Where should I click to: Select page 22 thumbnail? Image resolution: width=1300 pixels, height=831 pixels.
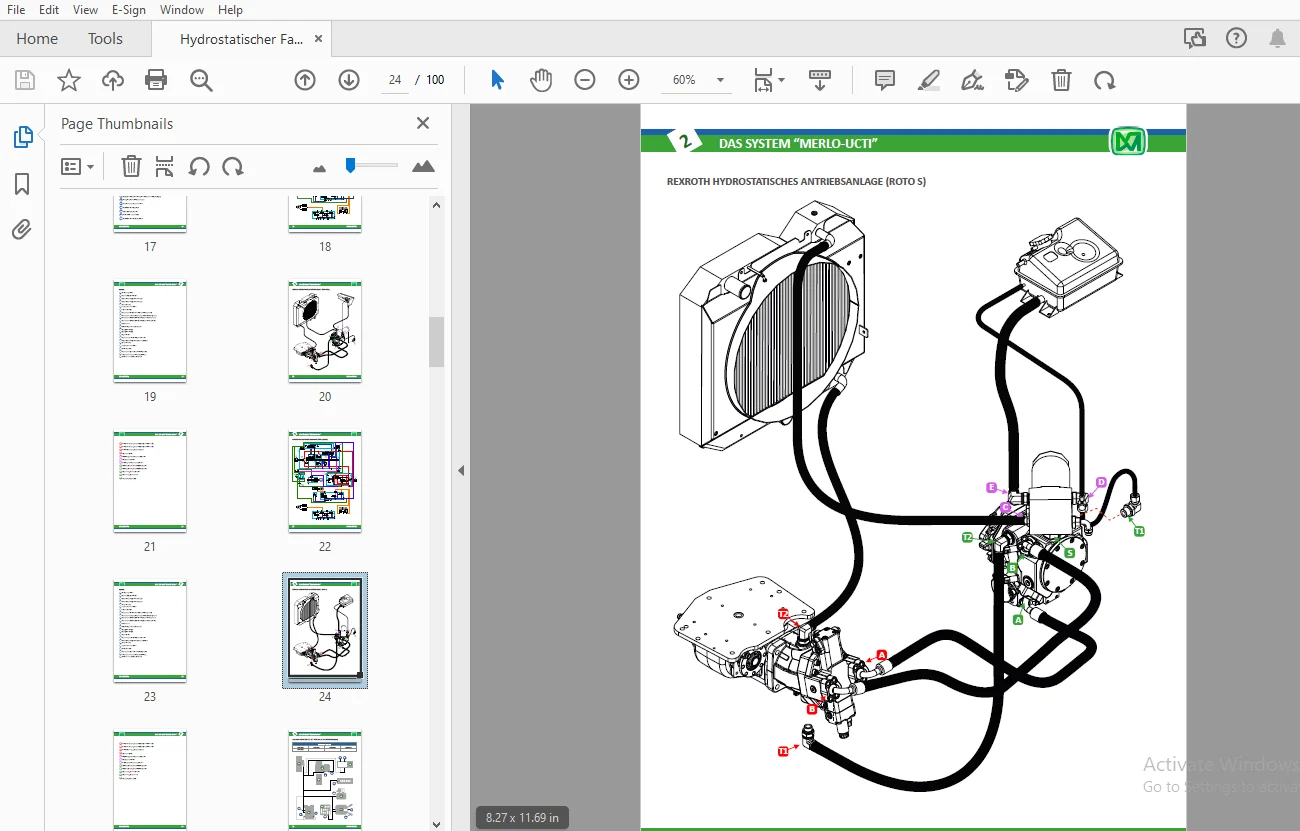coord(325,481)
